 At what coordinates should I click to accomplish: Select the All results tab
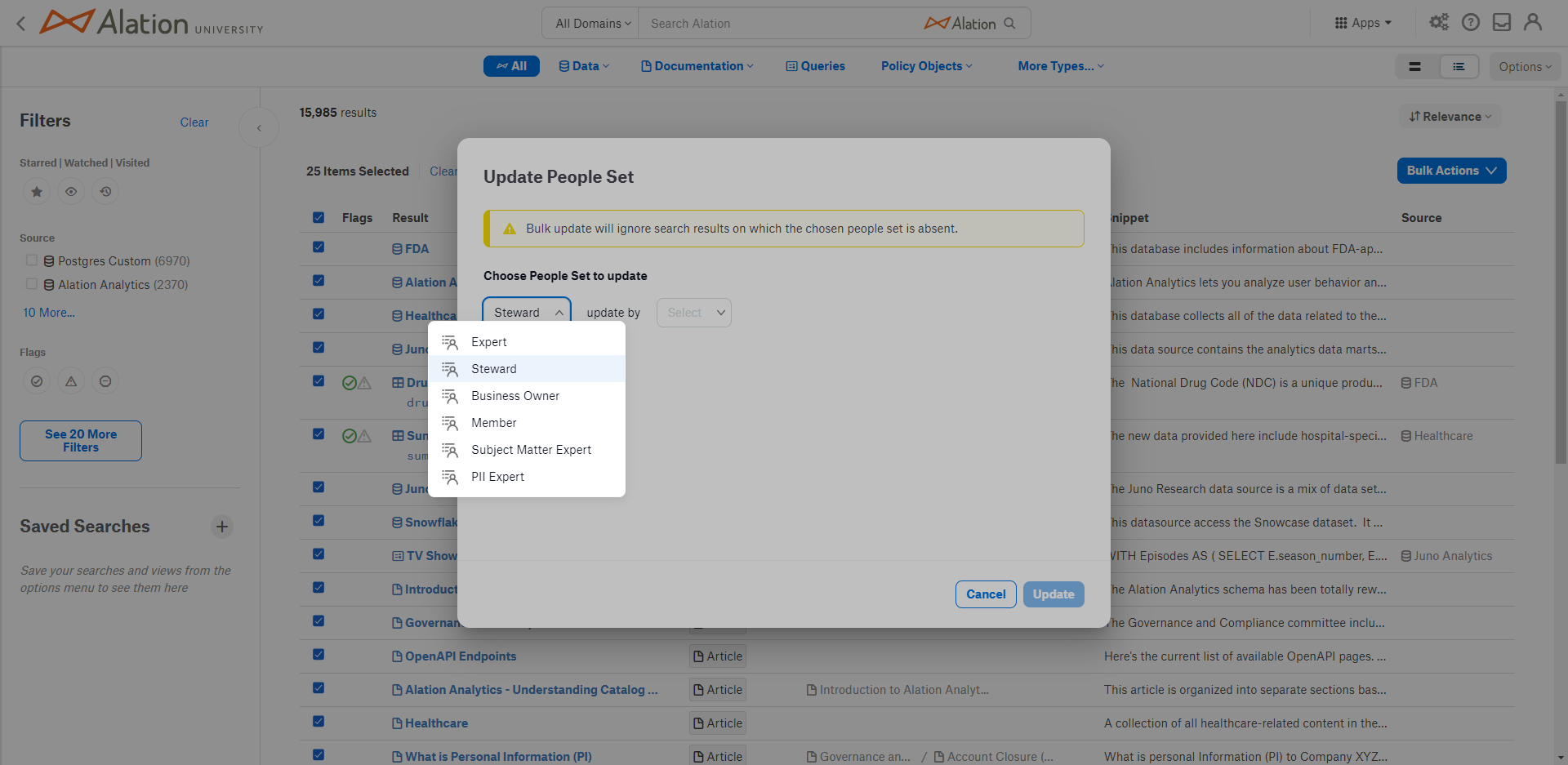tap(511, 66)
